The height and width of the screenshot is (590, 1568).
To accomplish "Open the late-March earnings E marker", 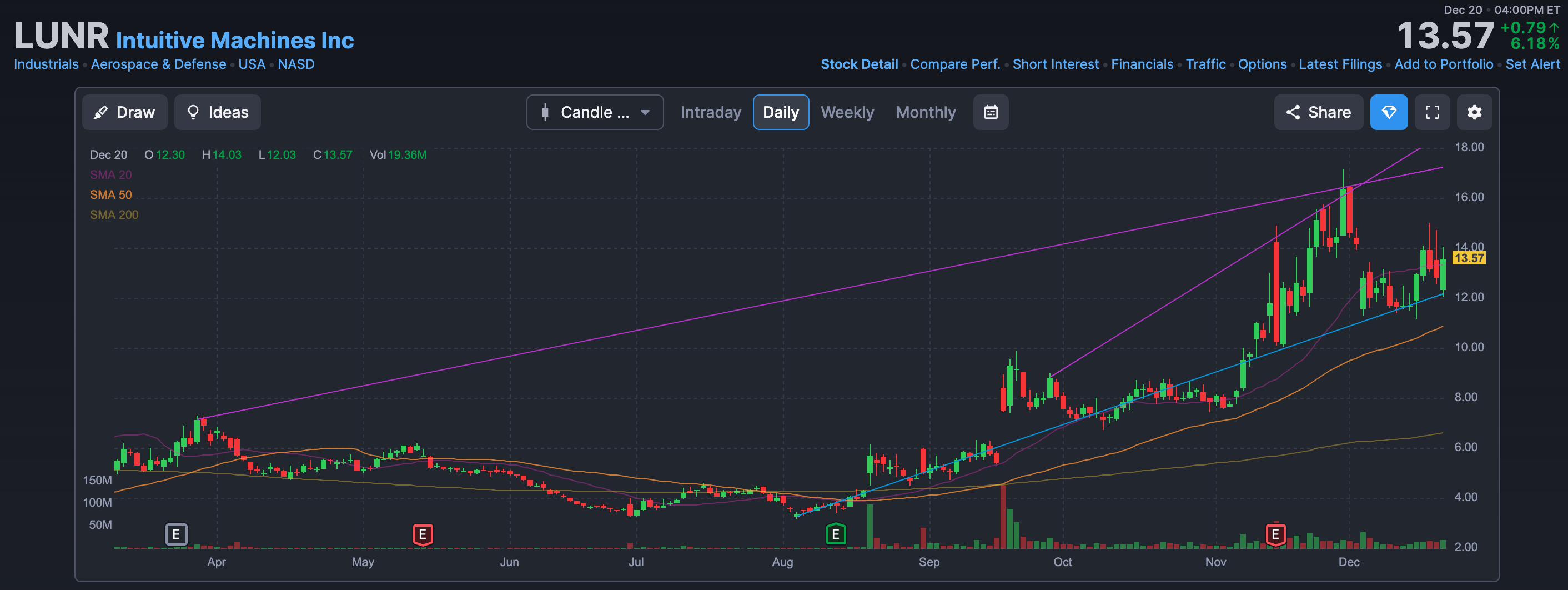I will coord(176,534).
